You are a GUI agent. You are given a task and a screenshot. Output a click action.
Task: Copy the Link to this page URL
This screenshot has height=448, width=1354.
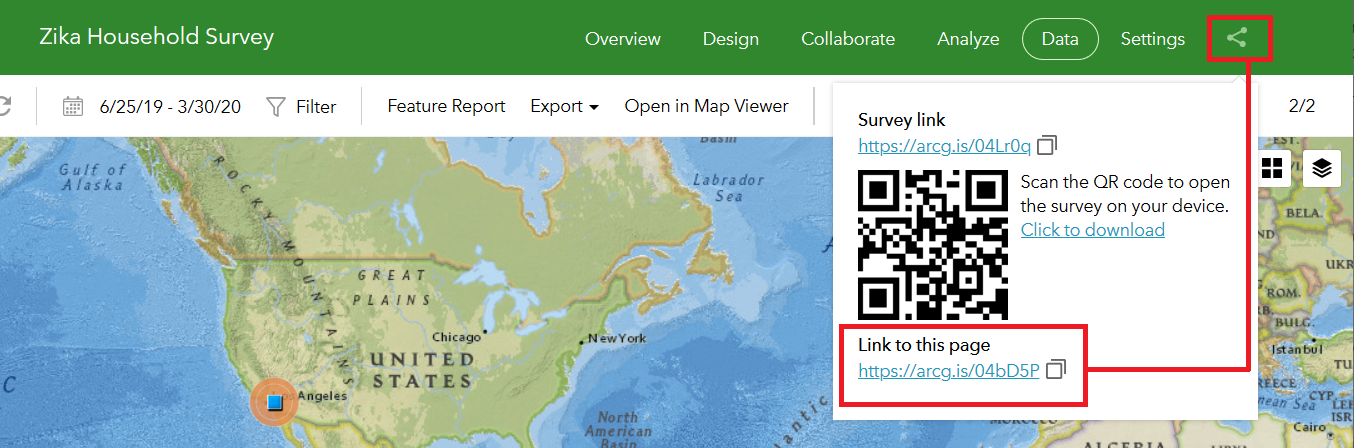click(1056, 370)
